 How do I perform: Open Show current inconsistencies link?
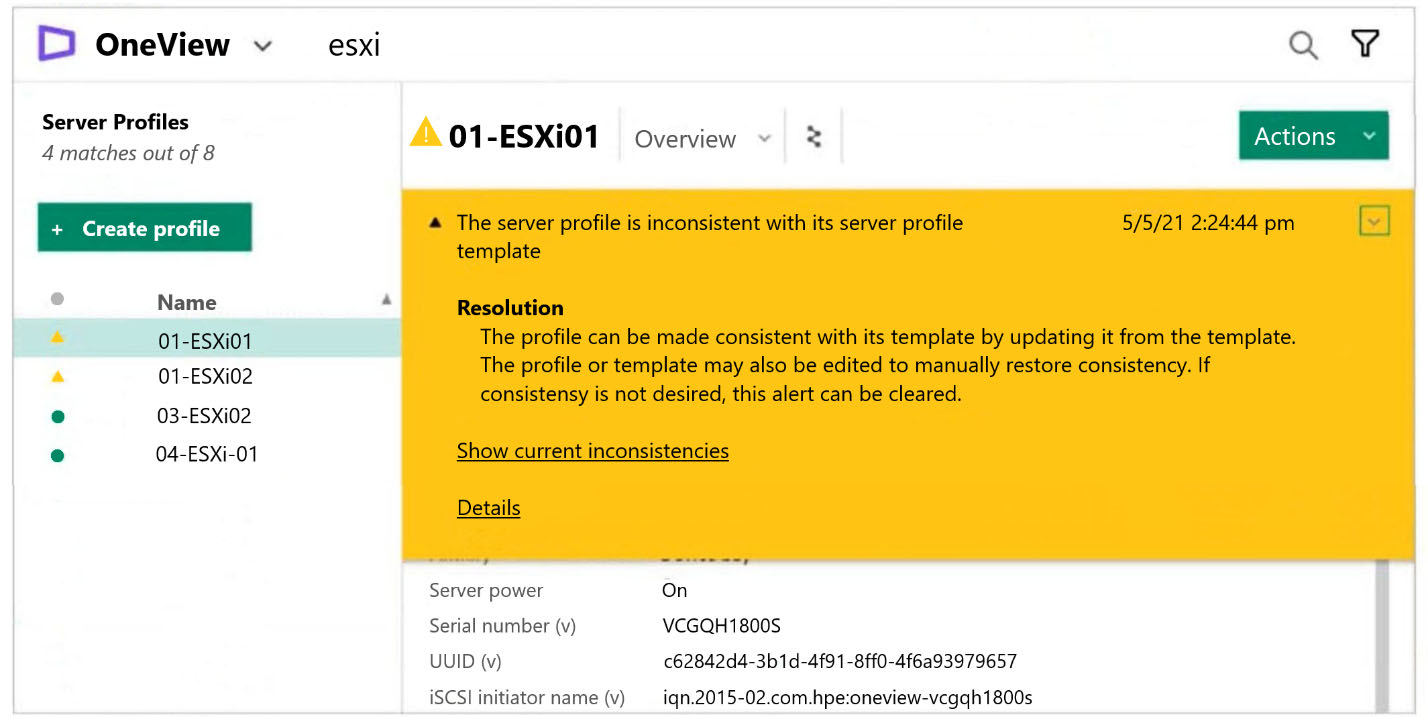tap(592, 451)
